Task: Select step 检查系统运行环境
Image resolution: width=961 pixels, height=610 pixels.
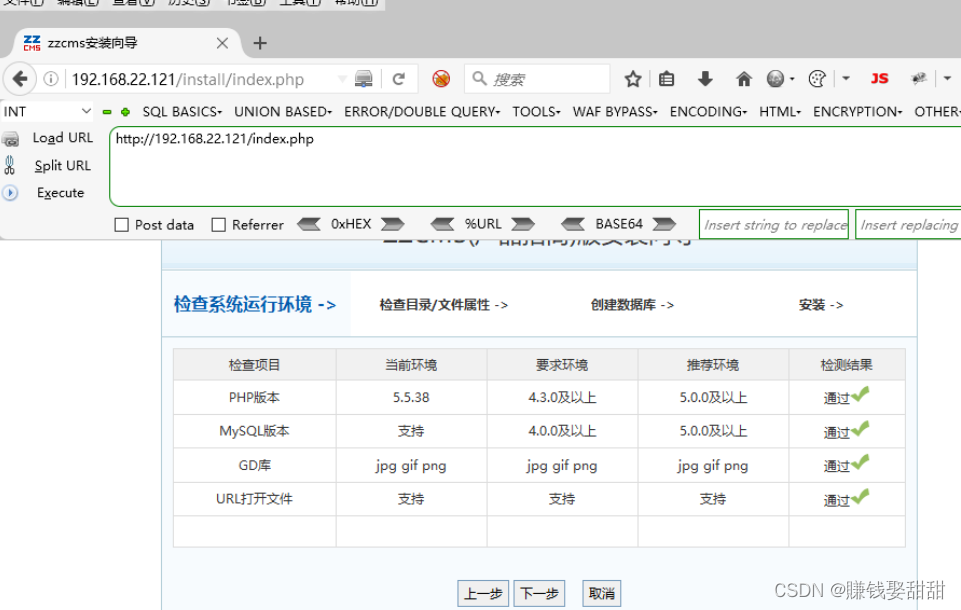Action: coord(255,304)
